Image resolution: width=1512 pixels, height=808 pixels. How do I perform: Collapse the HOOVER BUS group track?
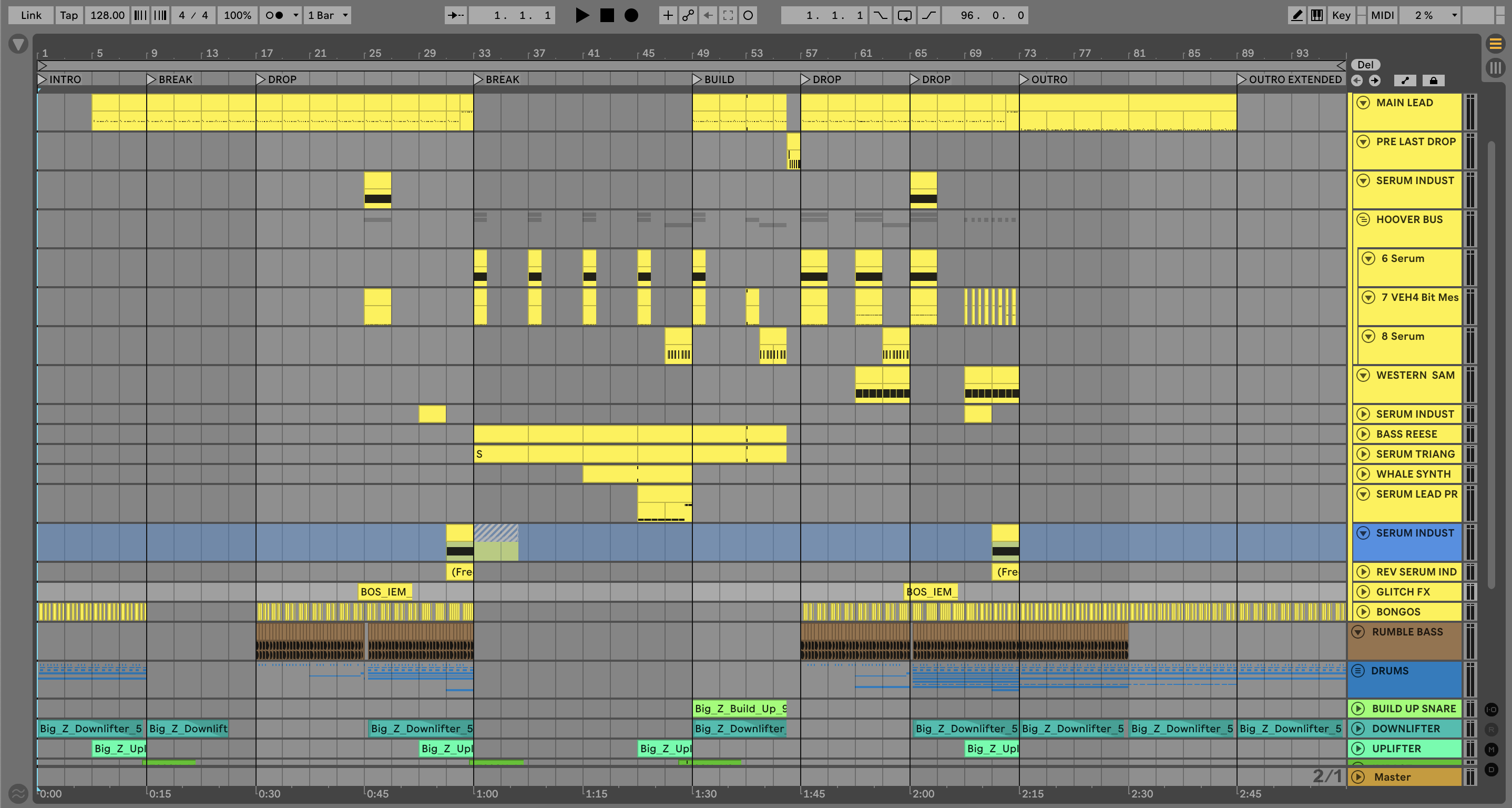(1364, 219)
